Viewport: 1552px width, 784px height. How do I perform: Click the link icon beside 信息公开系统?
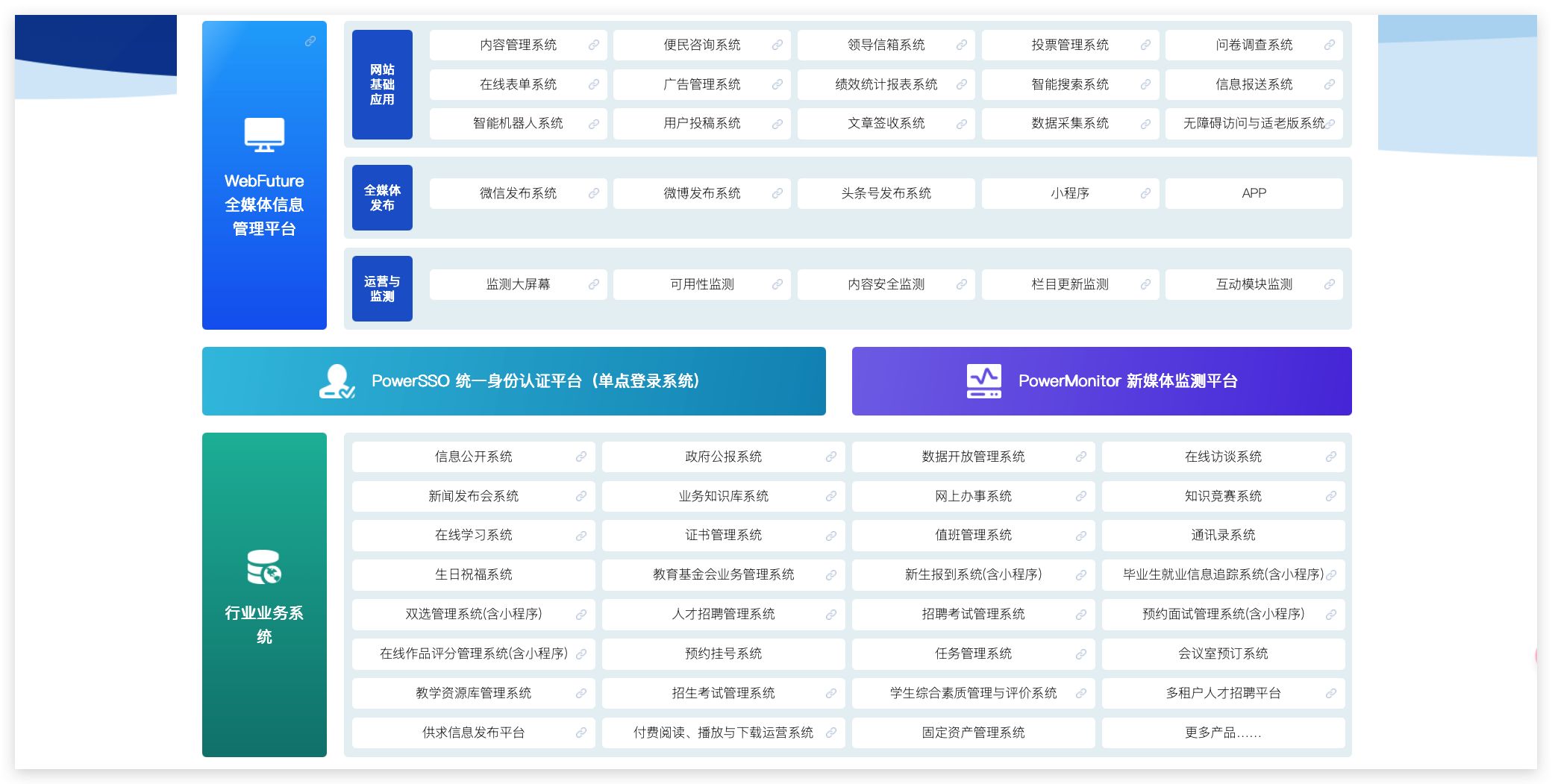click(x=581, y=457)
